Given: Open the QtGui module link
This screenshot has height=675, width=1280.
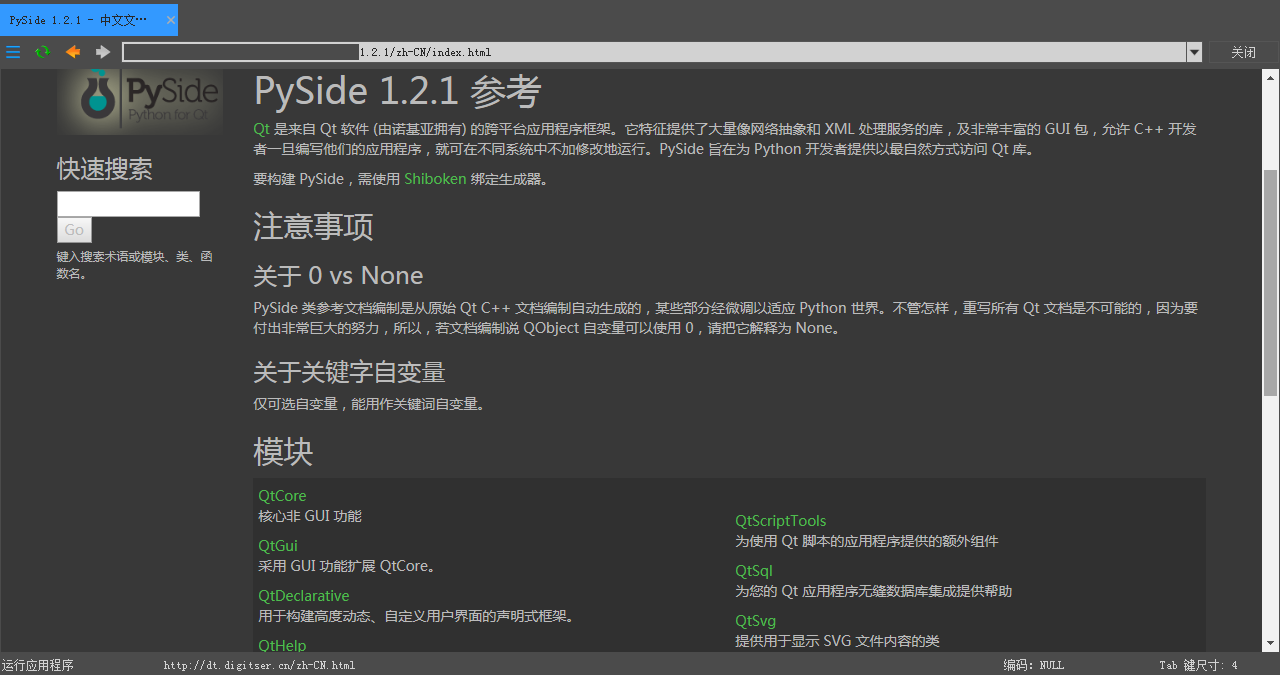Looking at the screenshot, I should (277, 545).
